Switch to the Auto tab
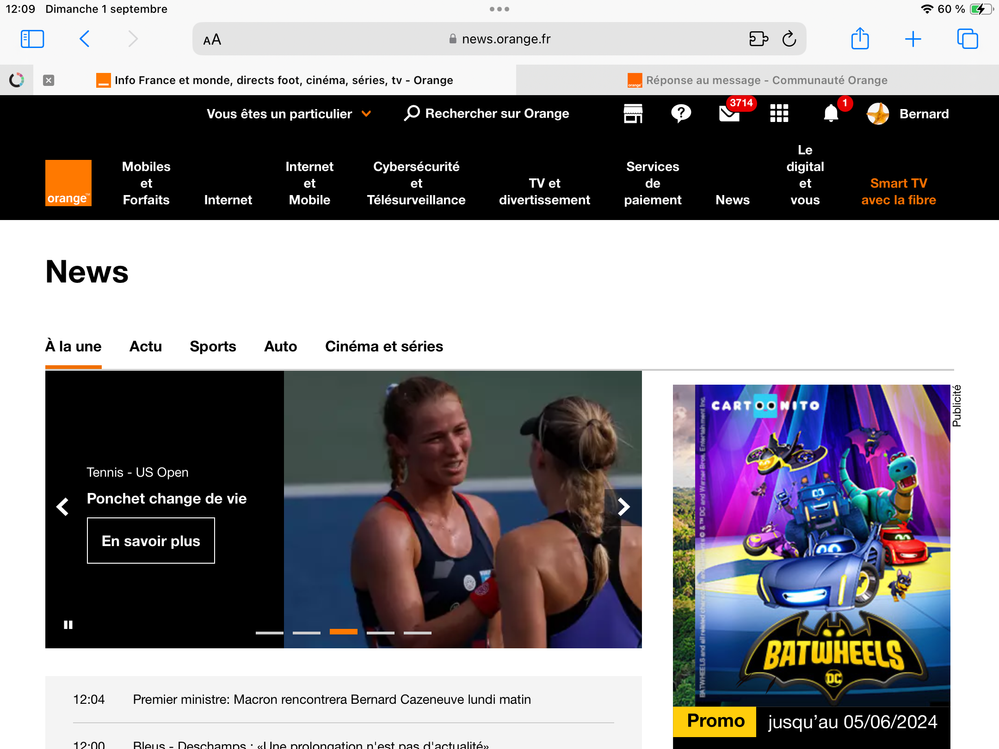Viewport: 999px width, 749px height. tap(280, 346)
